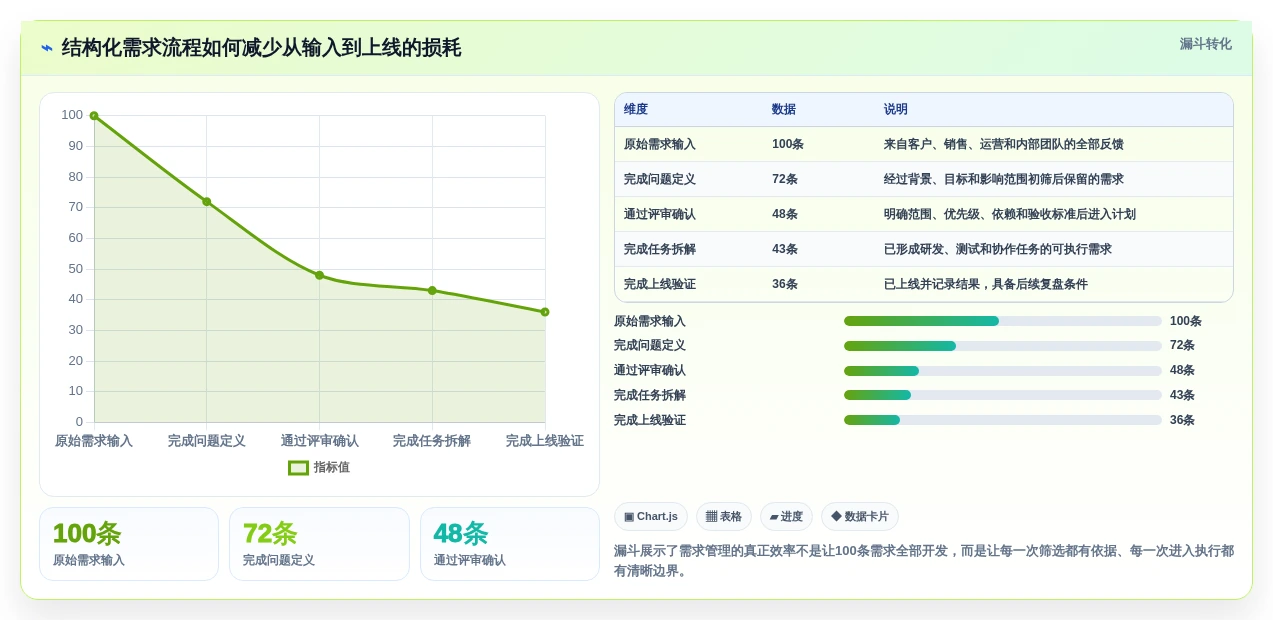Click the table value 48条
Viewport: 1273px width, 620px height.
[785, 214]
